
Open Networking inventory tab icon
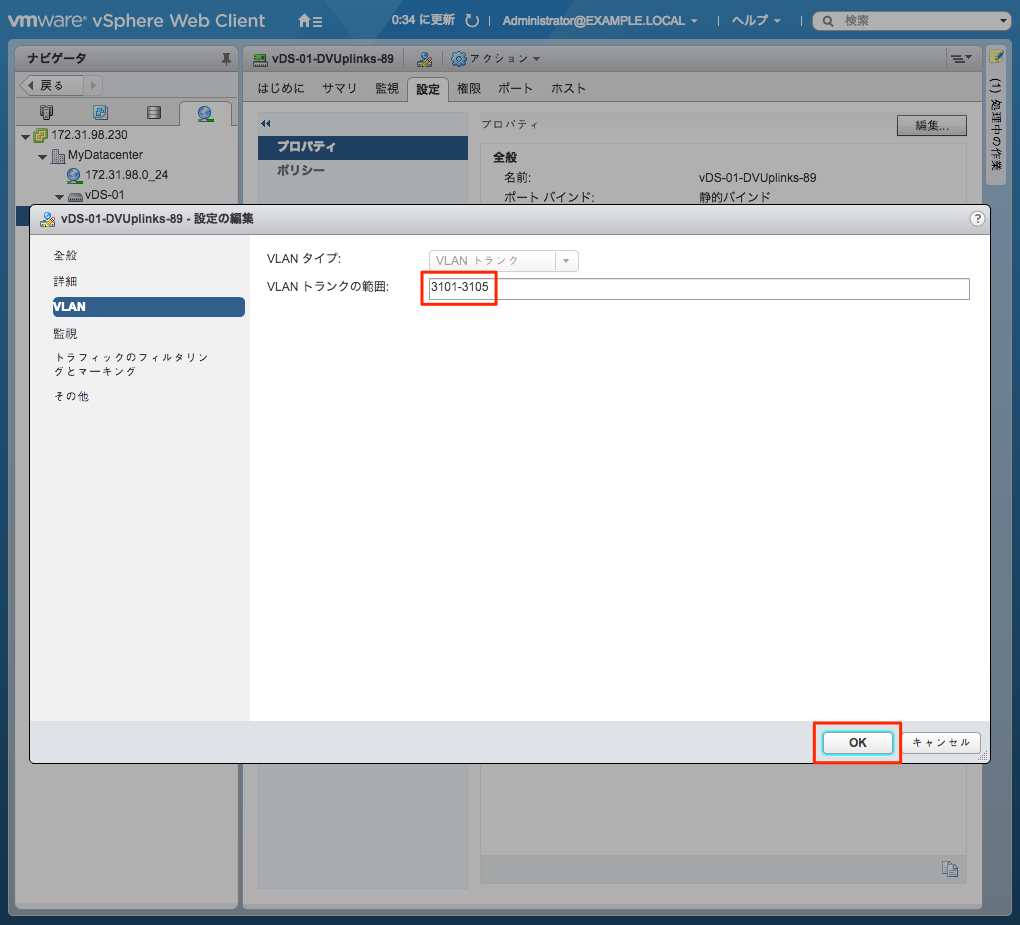pyautogui.click(x=205, y=114)
